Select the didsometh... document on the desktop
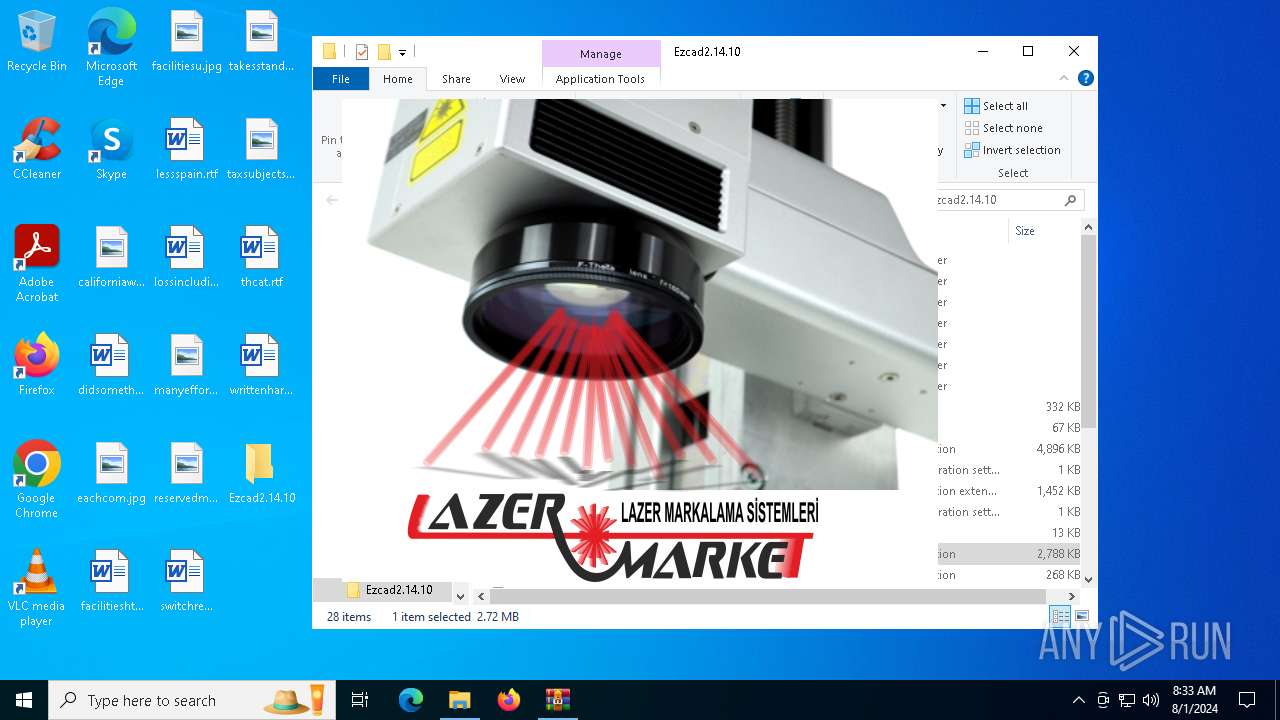 pyautogui.click(x=111, y=365)
